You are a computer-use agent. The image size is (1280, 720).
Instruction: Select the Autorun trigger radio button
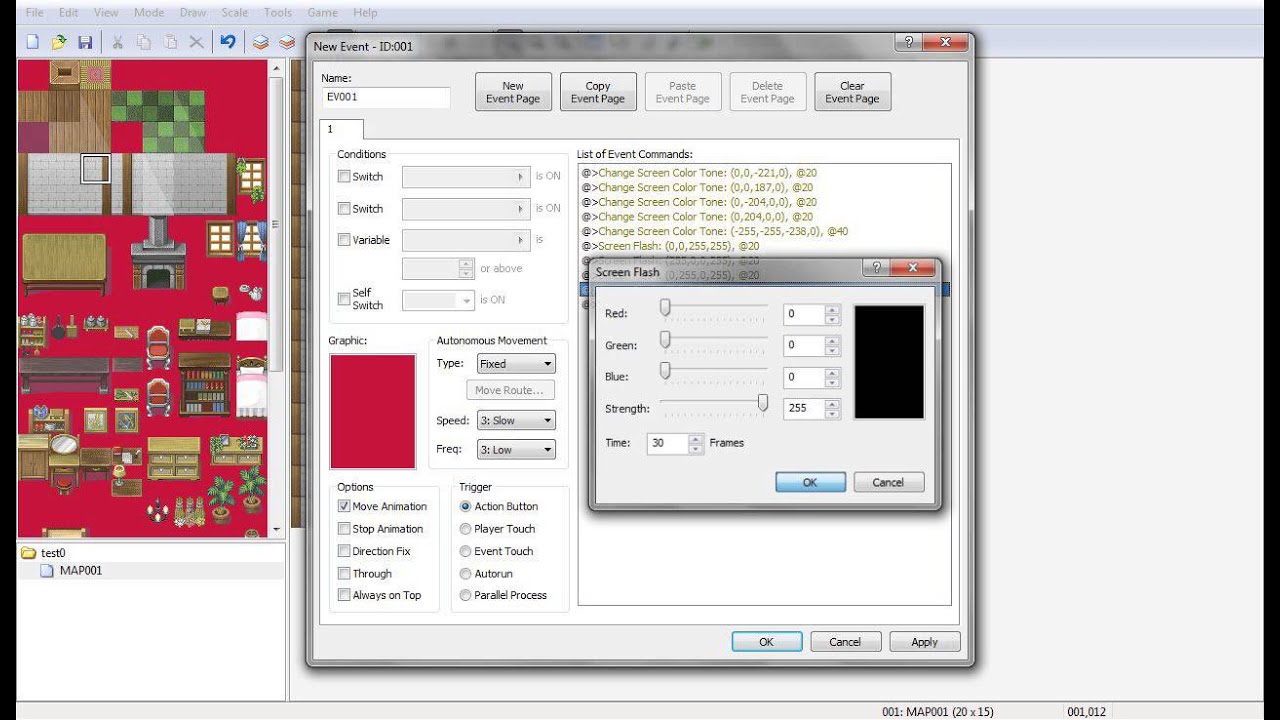(x=465, y=574)
